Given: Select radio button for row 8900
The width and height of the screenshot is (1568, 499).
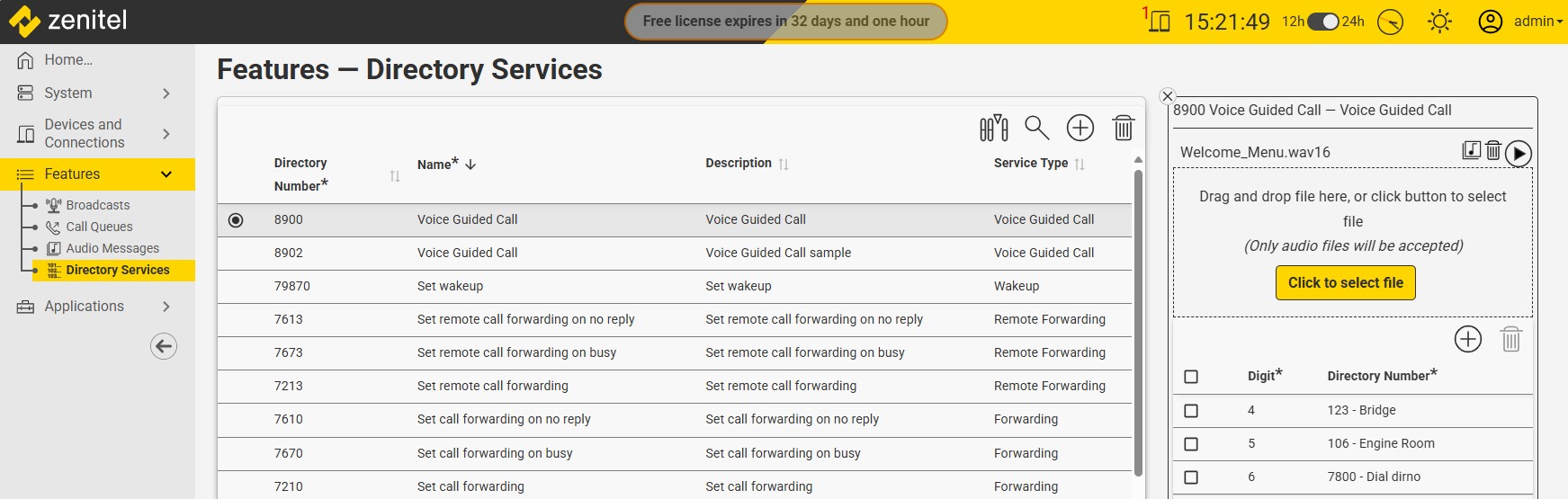Looking at the screenshot, I should pos(236,220).
